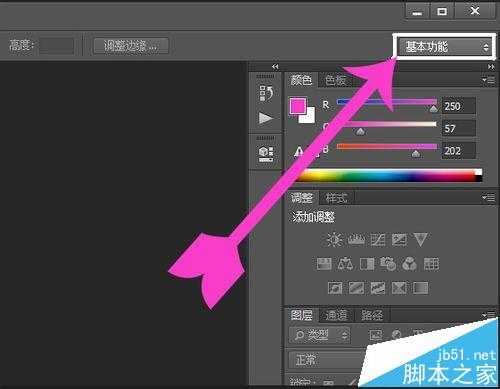Open the Color panel flyout menu
This screenshot has width=500, height=389.
click(x=488, y=80)
